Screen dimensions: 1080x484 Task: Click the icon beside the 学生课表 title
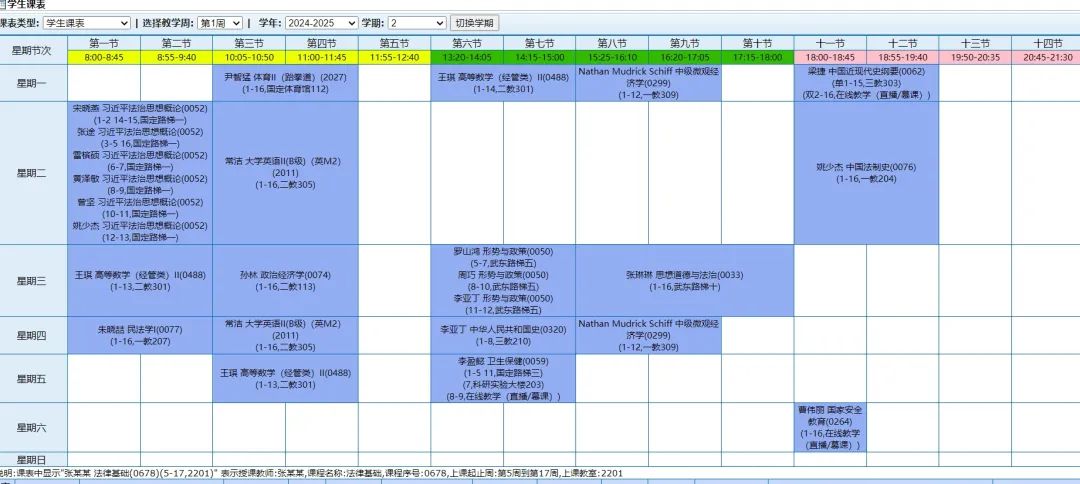point(4,5)
